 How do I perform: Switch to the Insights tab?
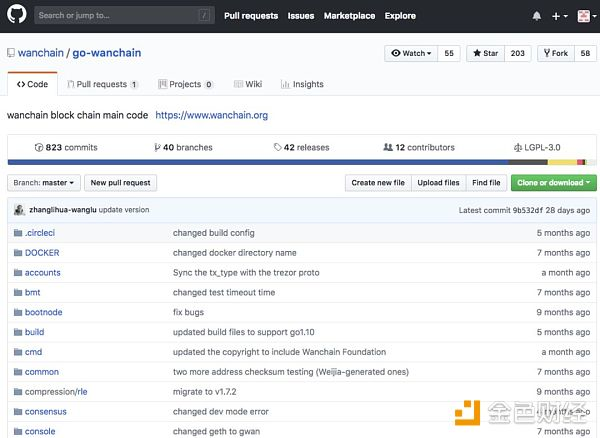(302, 84)
